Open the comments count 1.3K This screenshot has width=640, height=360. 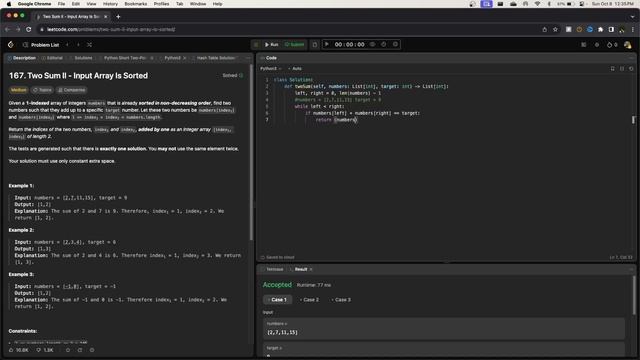tap(45, 350)
